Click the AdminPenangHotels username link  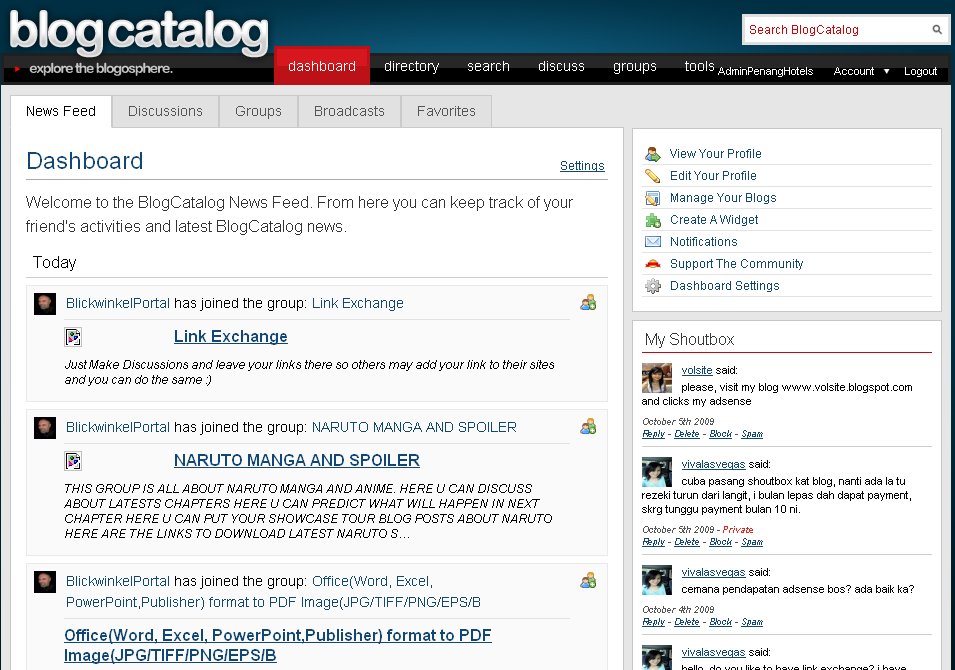tap(765, 71)
